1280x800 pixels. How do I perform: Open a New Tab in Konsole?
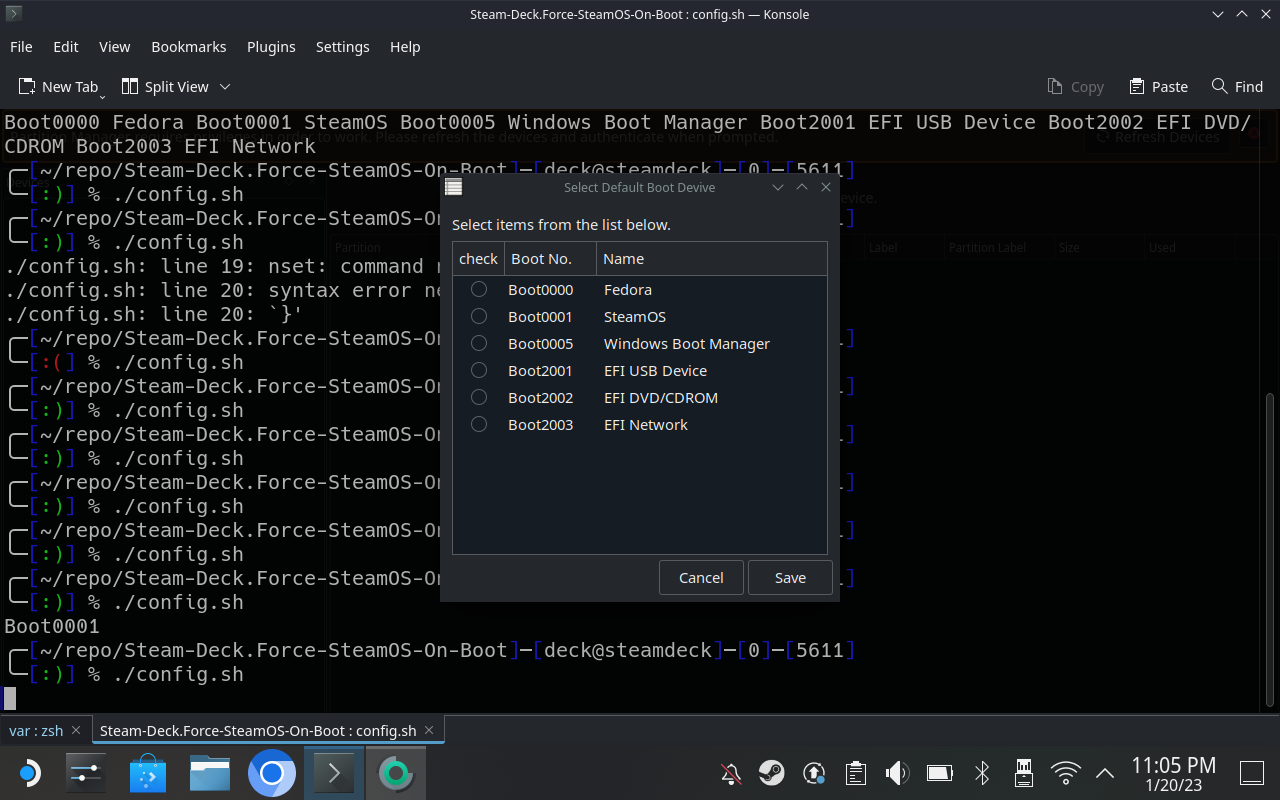tap(59, 87)
